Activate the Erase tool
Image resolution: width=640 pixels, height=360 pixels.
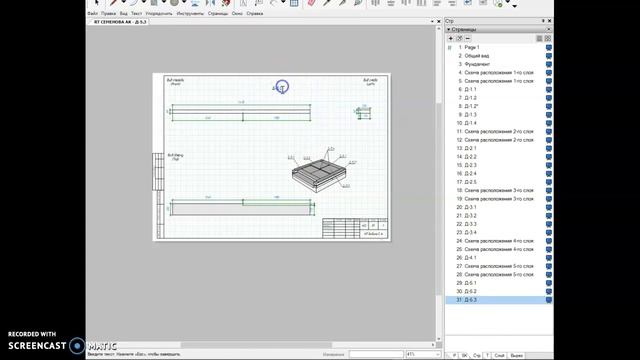[x=311, y=3]
